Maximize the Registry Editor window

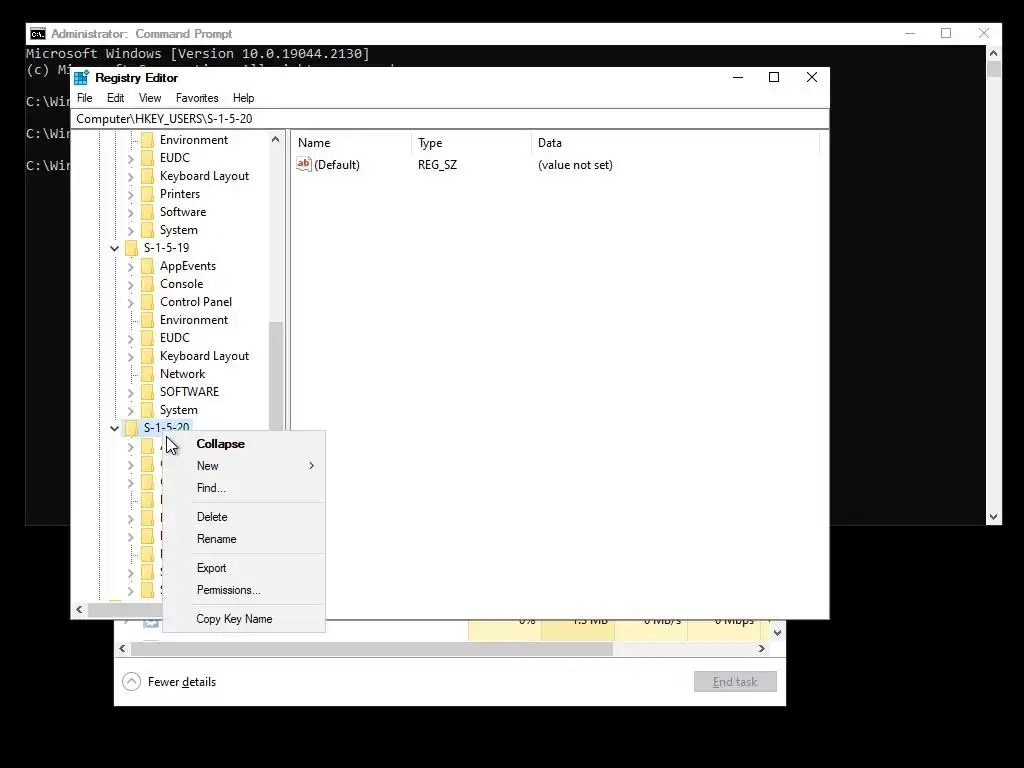tap(774, 77)
